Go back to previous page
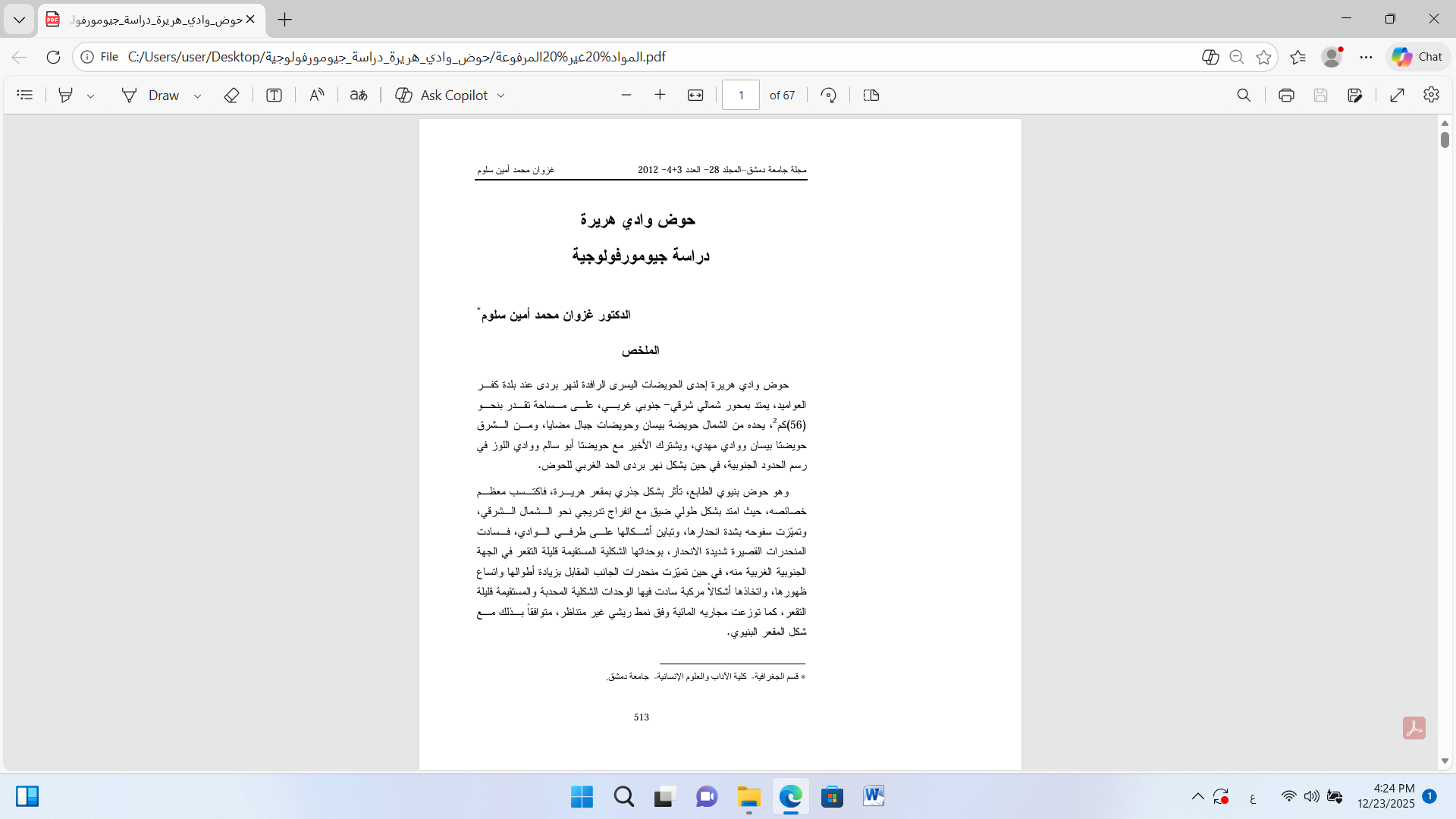 (20, 57)
